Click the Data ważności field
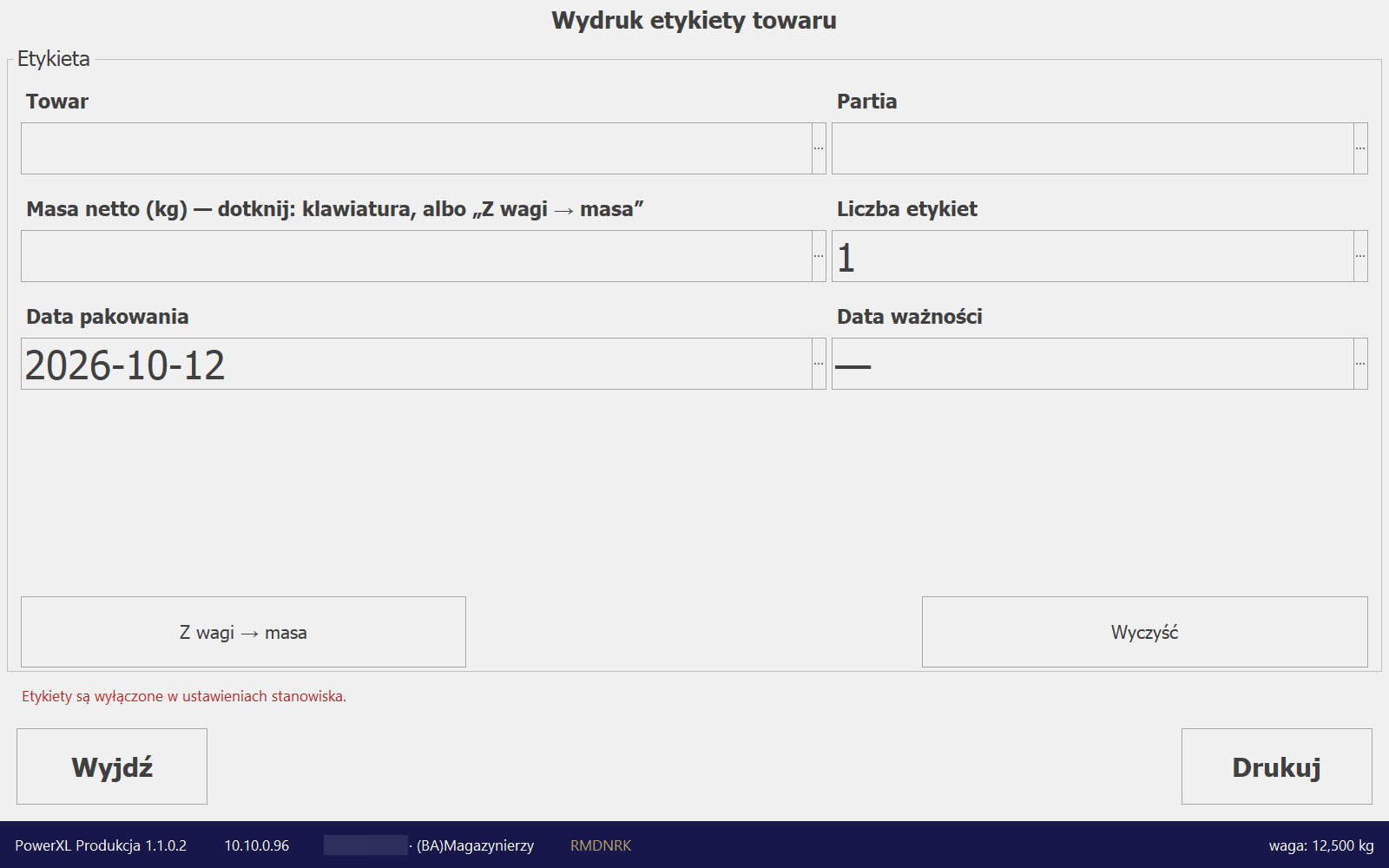The height and width of the screenshot is (868, 1389). [1093, 364]
